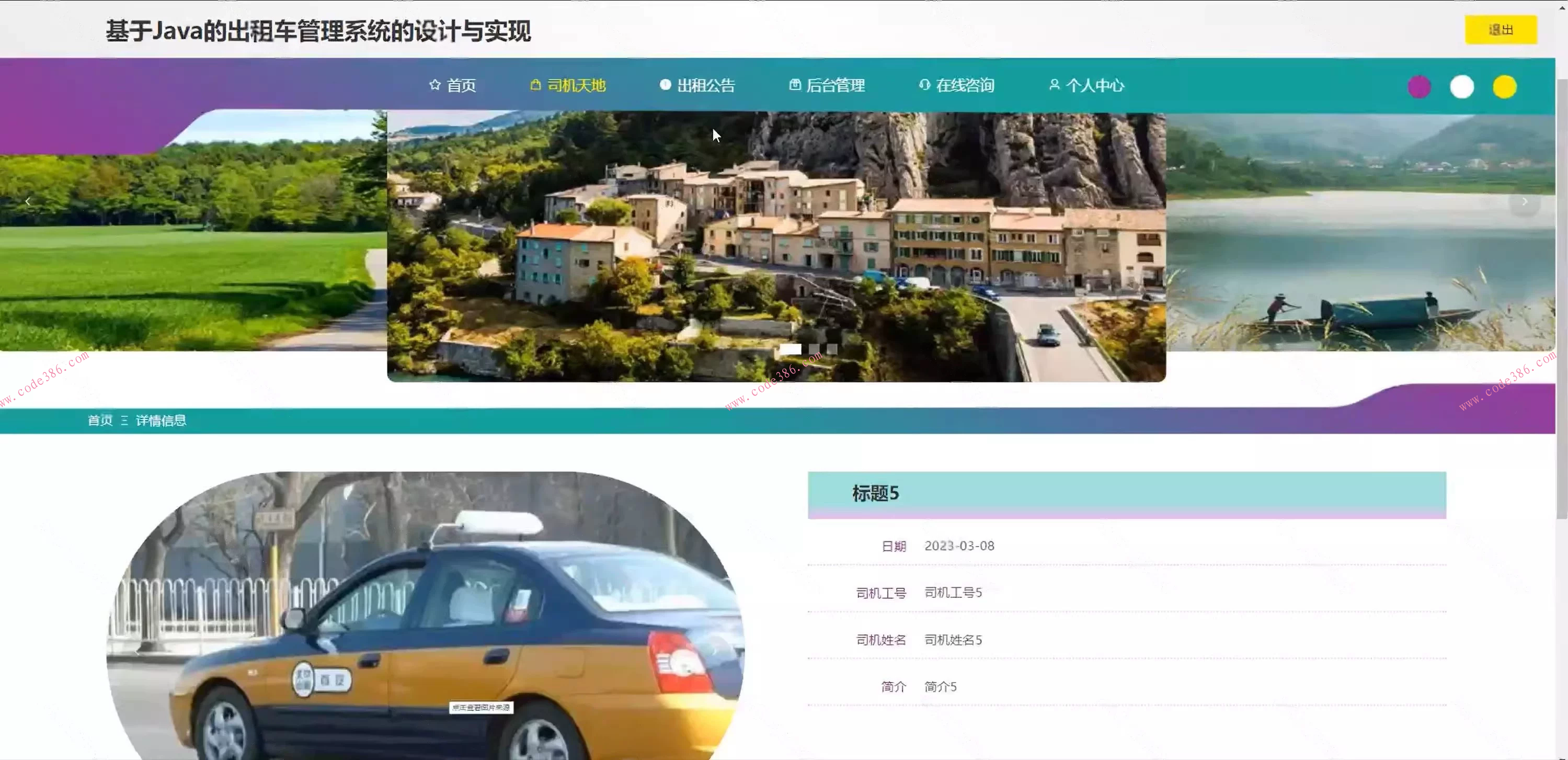1568x760 pixels.
Task: Pick the purple theme color circle
Action: point(1419,87)
